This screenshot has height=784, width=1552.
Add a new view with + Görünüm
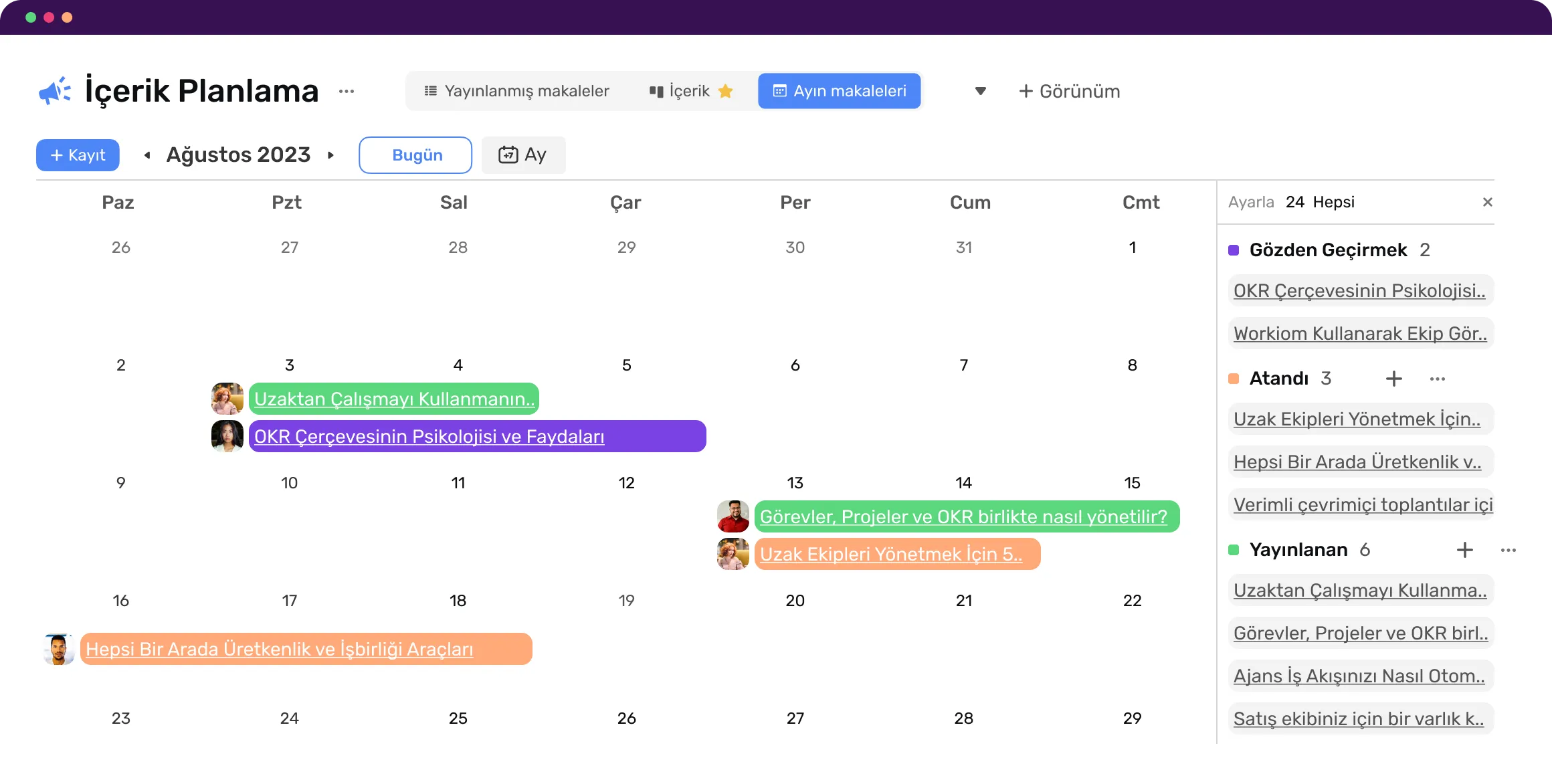(1069, 91)
